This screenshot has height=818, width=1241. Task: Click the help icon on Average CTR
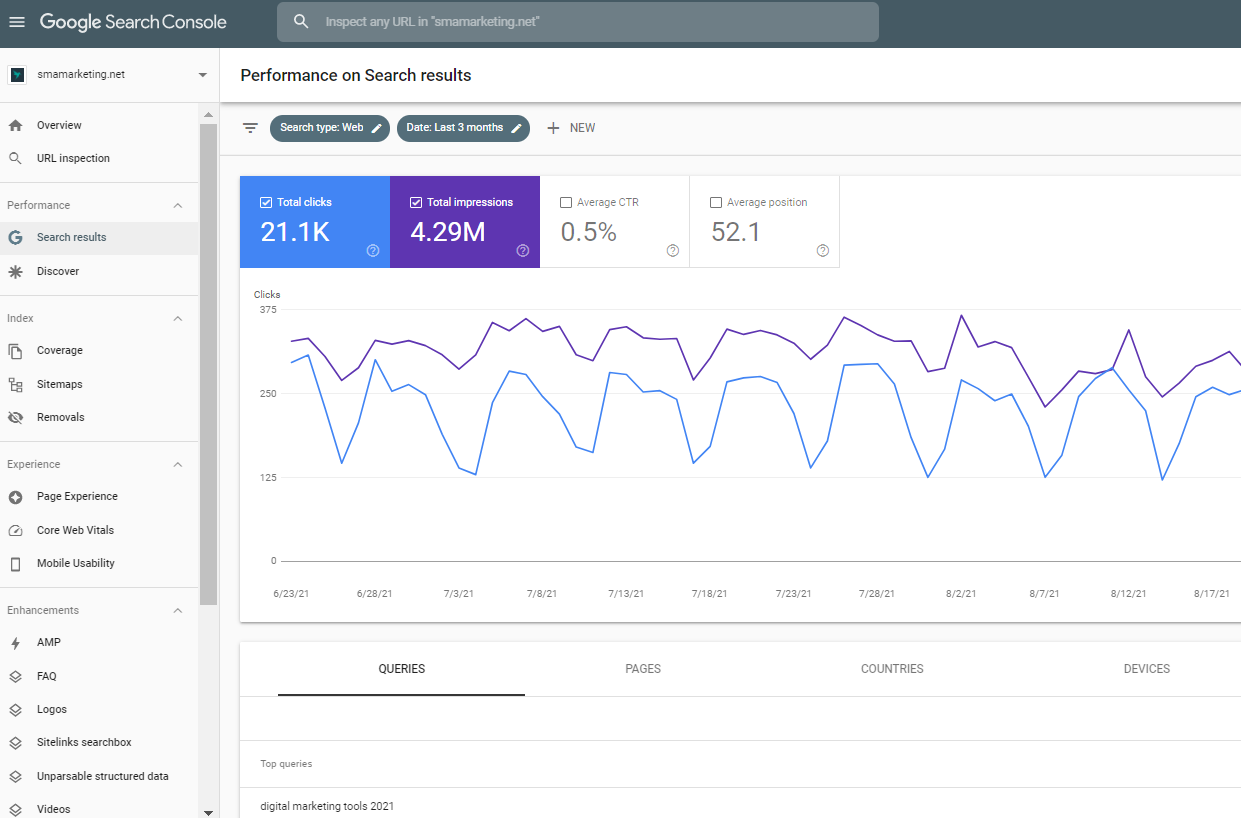(673, 251)
